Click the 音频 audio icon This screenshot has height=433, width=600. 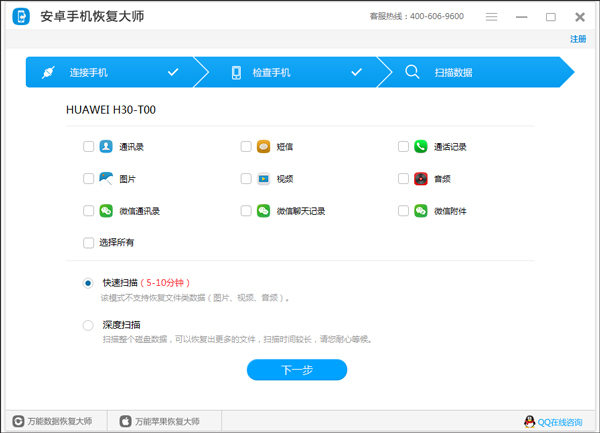(x=421, y=179)
